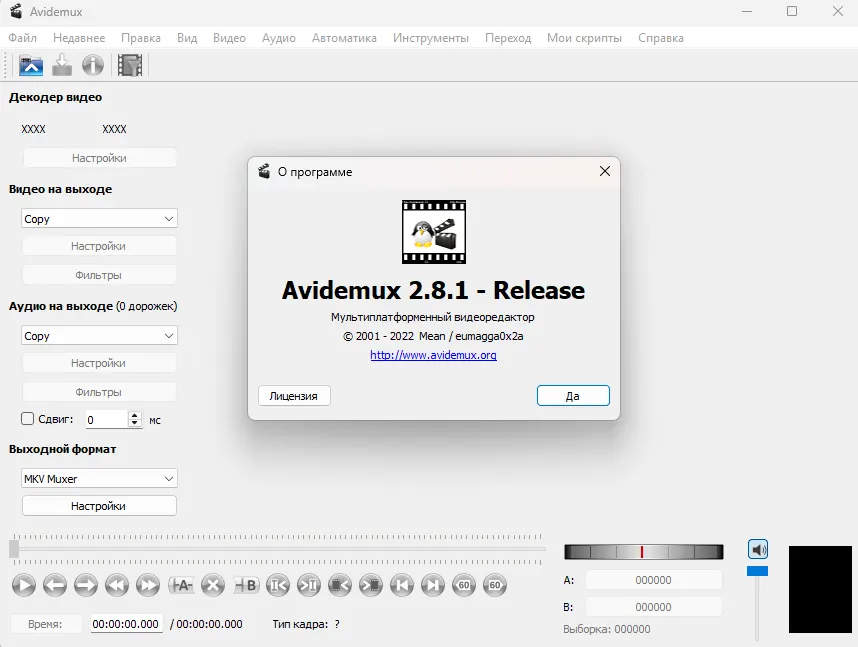The width and height of the screenshot is (858, 647).
Task: Click the Open Video folder toolbar icon
Action: (31, 66)
